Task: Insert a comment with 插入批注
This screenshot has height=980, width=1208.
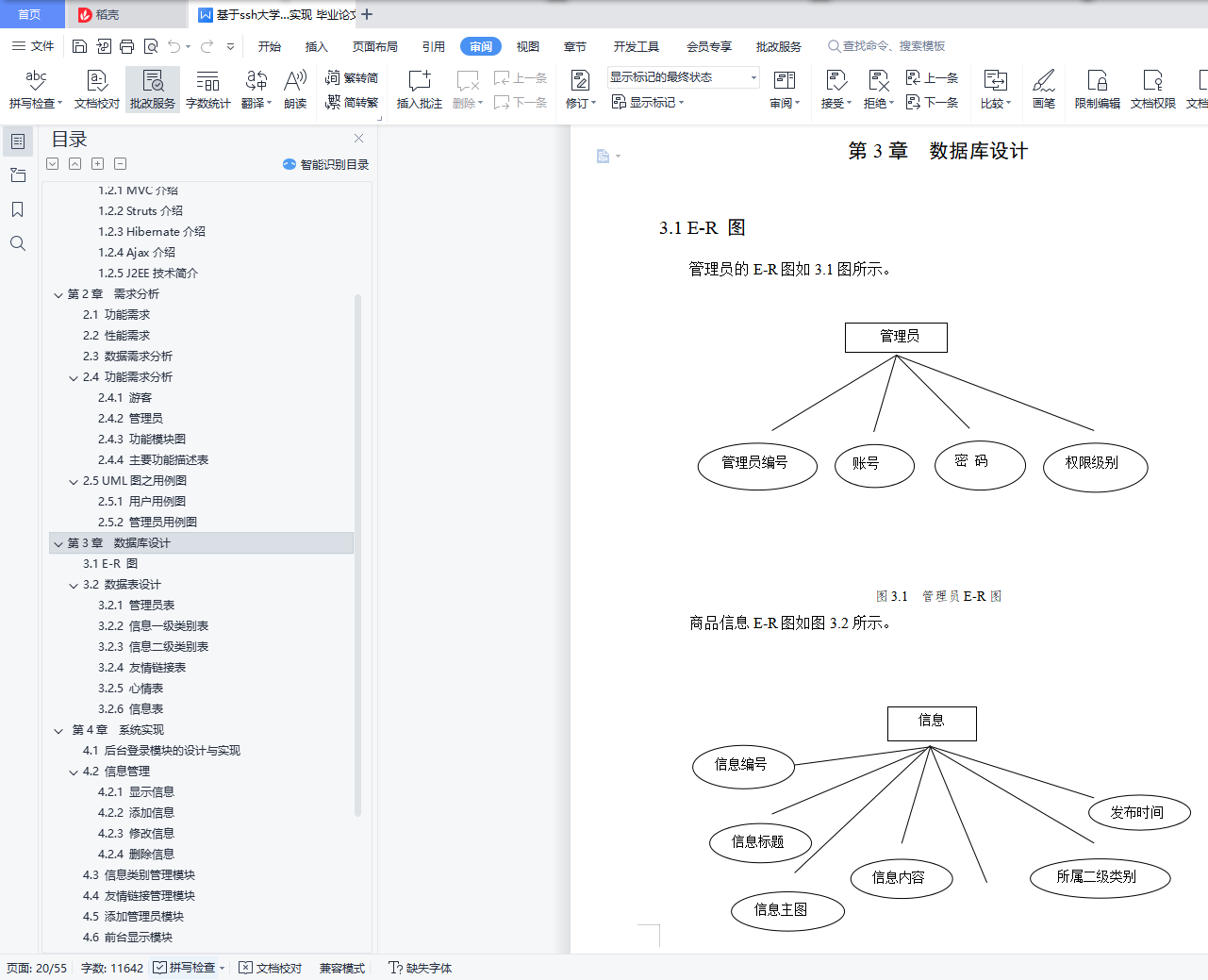Action: pos(419,90)
